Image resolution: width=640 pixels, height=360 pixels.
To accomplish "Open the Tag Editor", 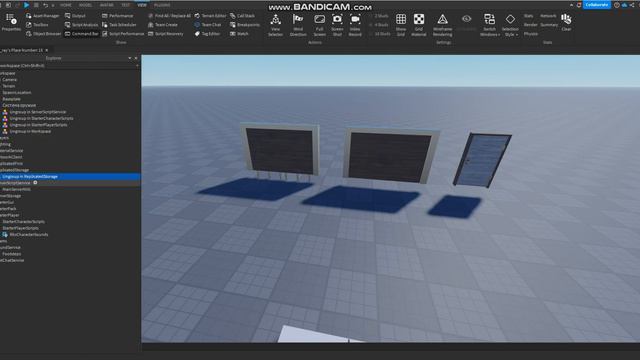I will click(x=207, y=34).
